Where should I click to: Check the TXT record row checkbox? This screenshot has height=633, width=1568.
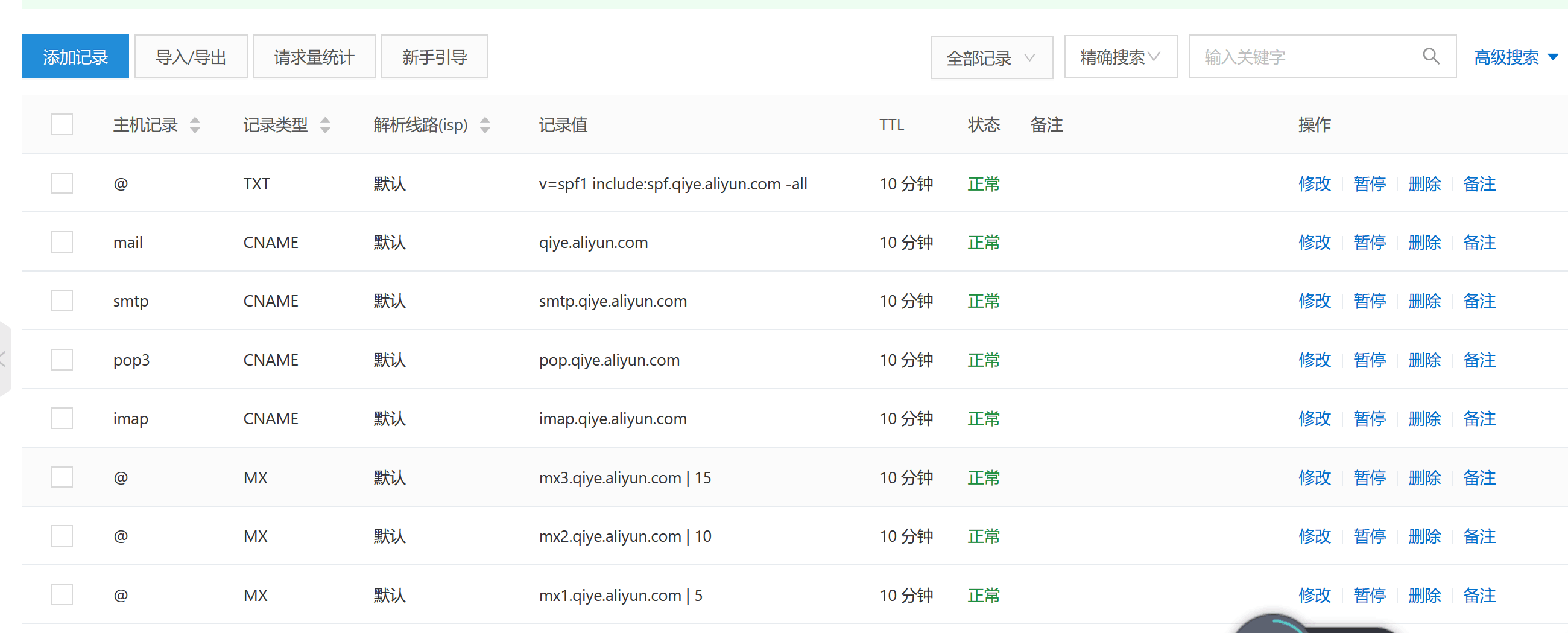click(x=62, y=183)
